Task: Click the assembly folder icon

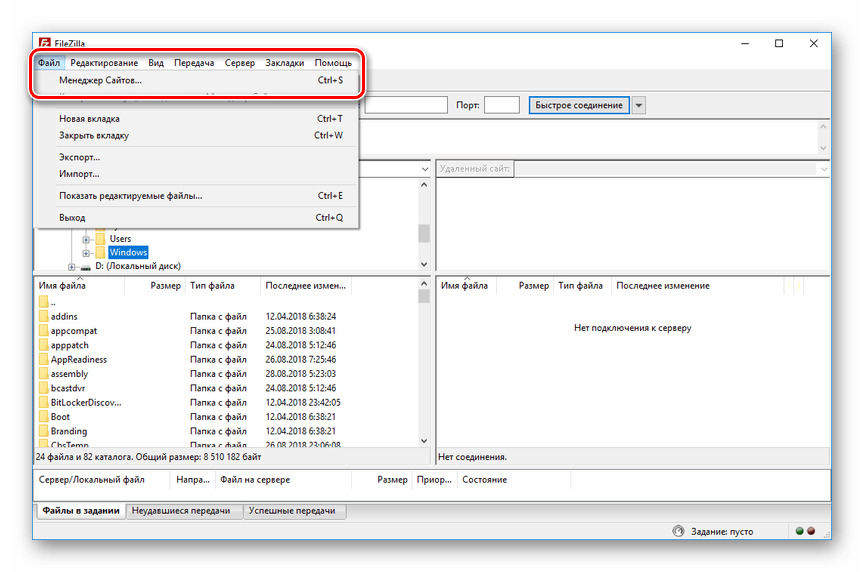Action: tap(43, 374)
